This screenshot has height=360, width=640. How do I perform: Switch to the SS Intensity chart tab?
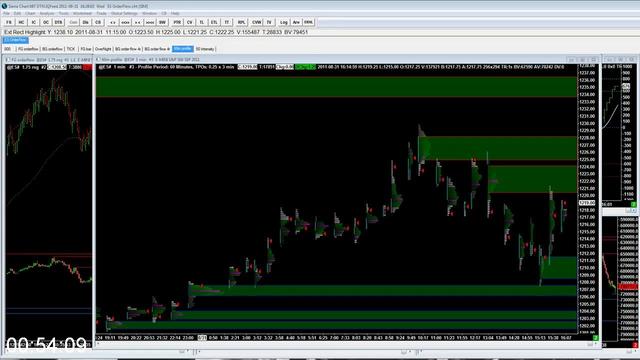(x=204, y=49)
